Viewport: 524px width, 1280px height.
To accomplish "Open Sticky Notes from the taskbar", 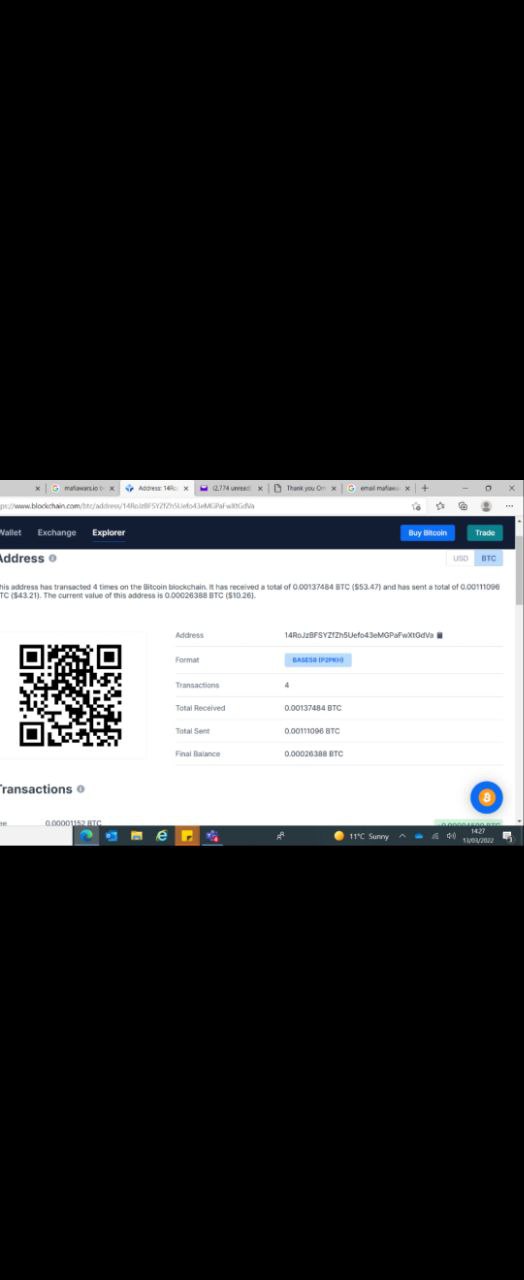I will pos(187,836).
